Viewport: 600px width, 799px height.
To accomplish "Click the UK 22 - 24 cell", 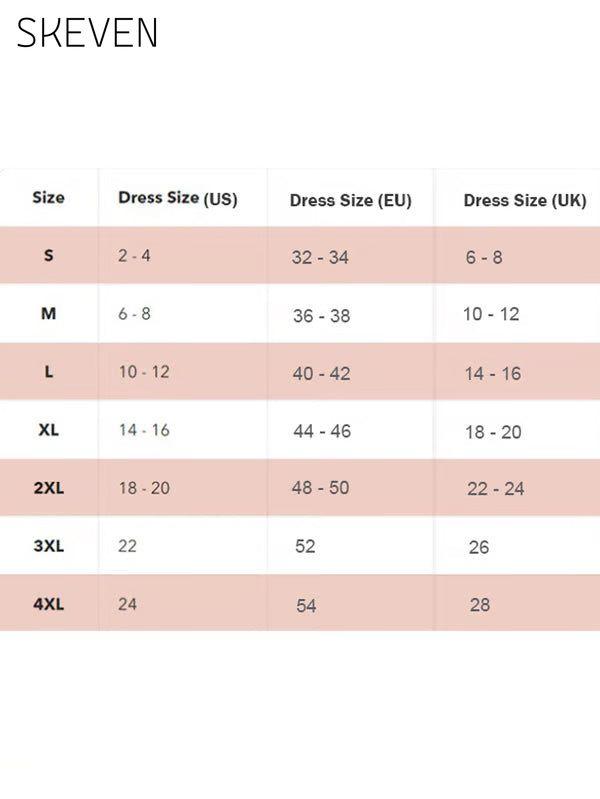I will tap(495, 489).
